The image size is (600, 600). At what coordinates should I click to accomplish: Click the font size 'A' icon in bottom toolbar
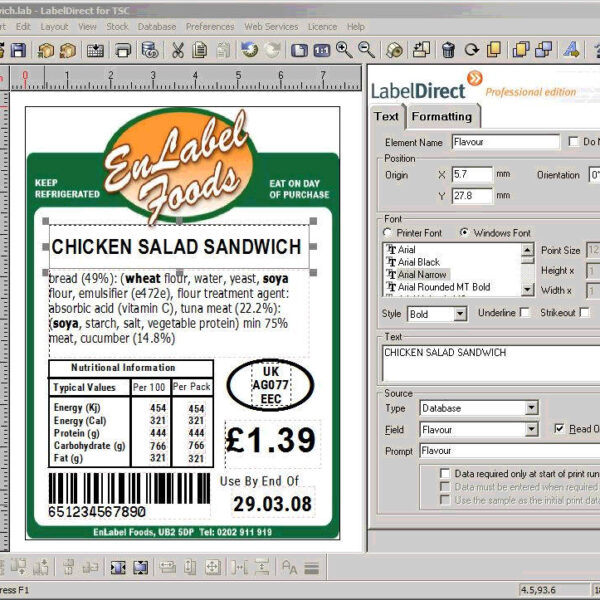[290, 567]
